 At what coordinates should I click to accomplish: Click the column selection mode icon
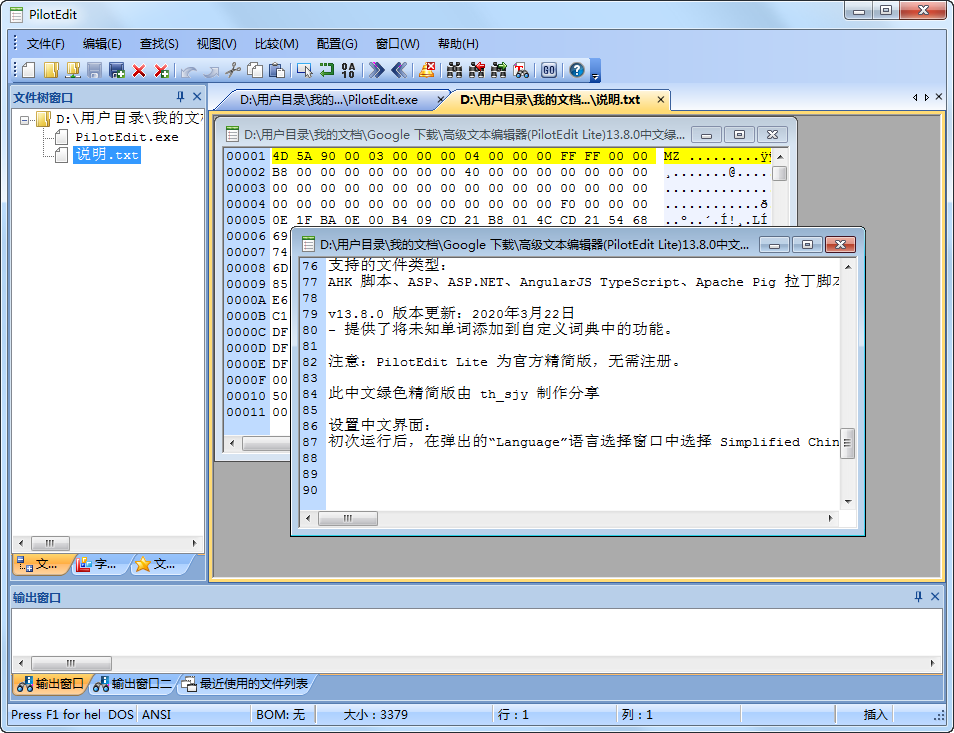304,71
